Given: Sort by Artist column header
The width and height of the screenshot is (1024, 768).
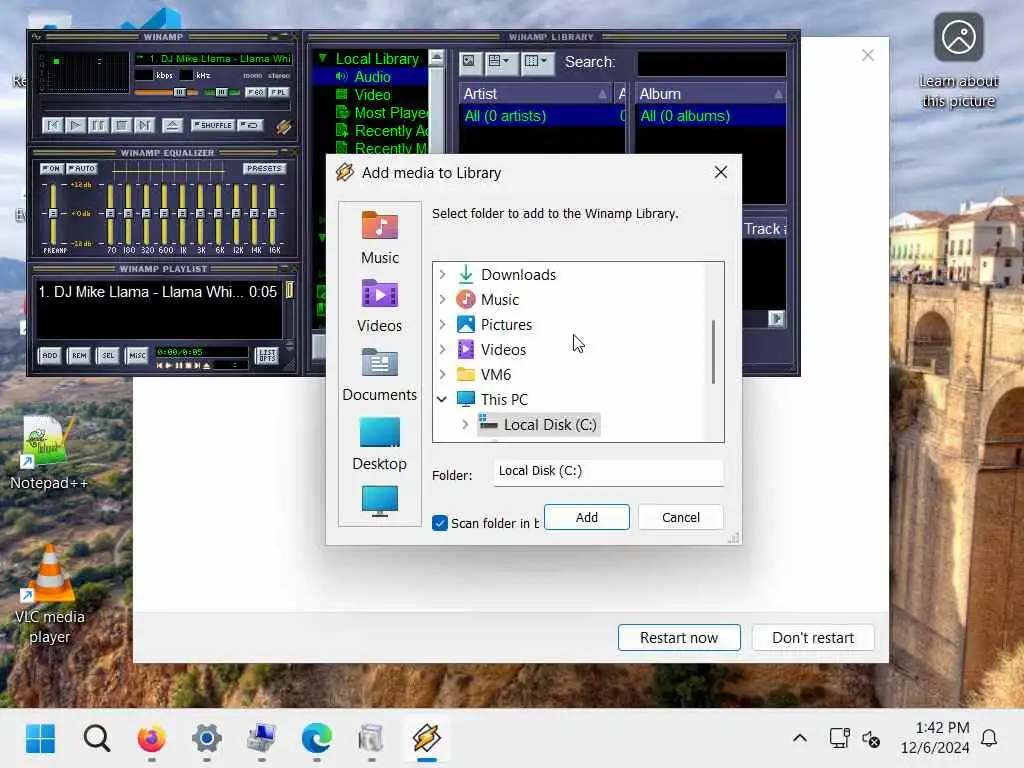Looking at the screenshot, I should [x=536, y=94].
